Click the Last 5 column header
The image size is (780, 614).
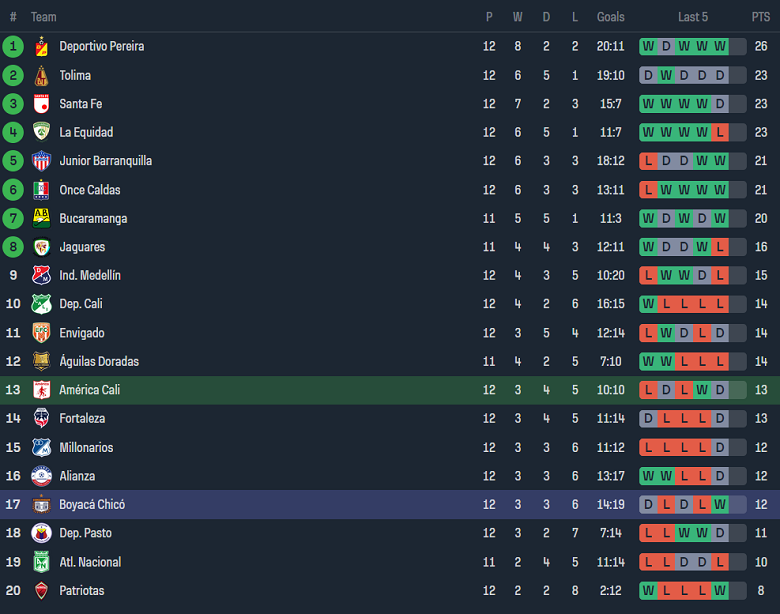click(693, 17)
